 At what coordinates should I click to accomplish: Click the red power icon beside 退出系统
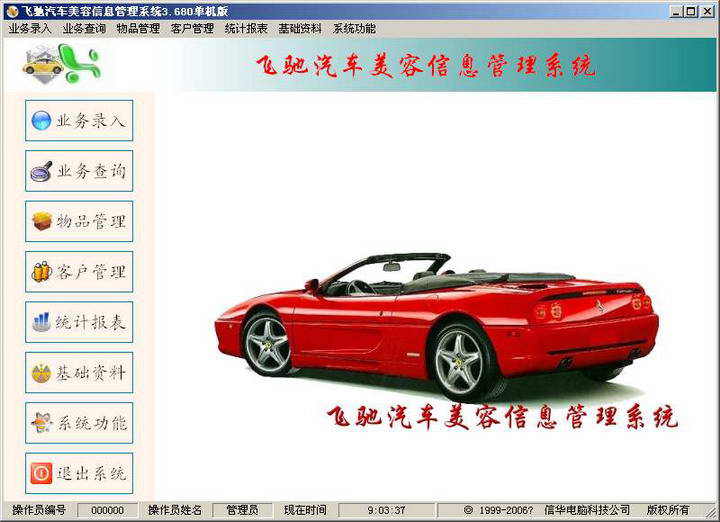coord(41,473)
